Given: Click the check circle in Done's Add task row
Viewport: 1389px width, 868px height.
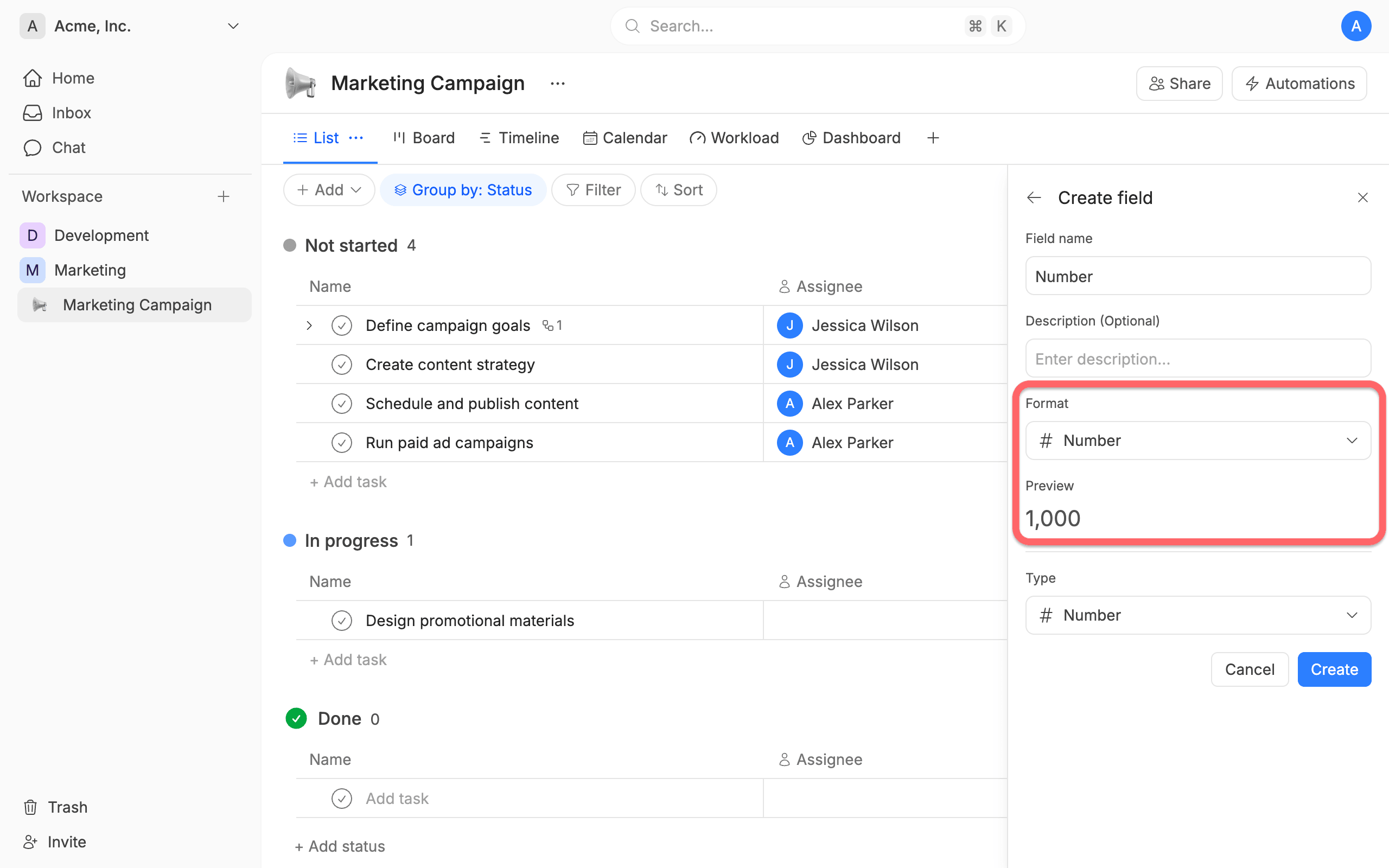Looking at the screenshot, I should (x=341, y=799).
